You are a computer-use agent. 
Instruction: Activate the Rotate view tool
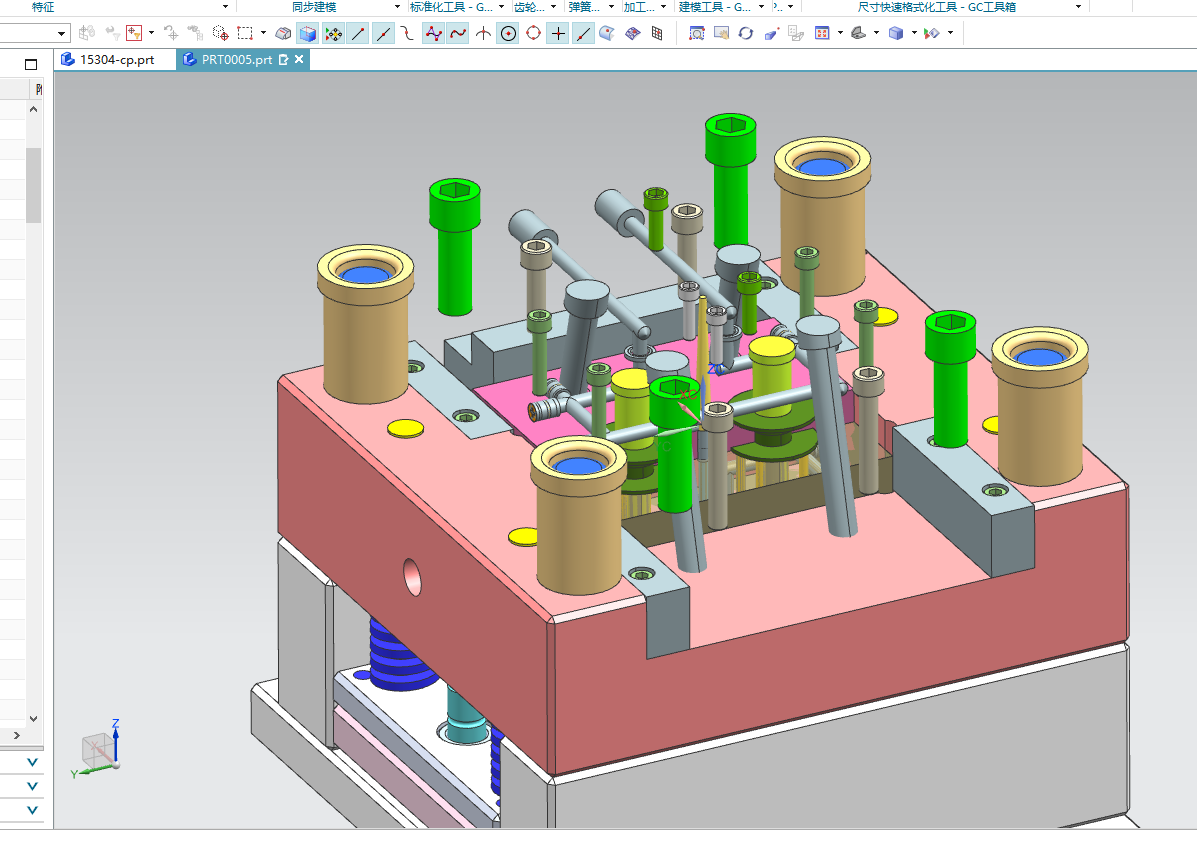tap(746, 33)
